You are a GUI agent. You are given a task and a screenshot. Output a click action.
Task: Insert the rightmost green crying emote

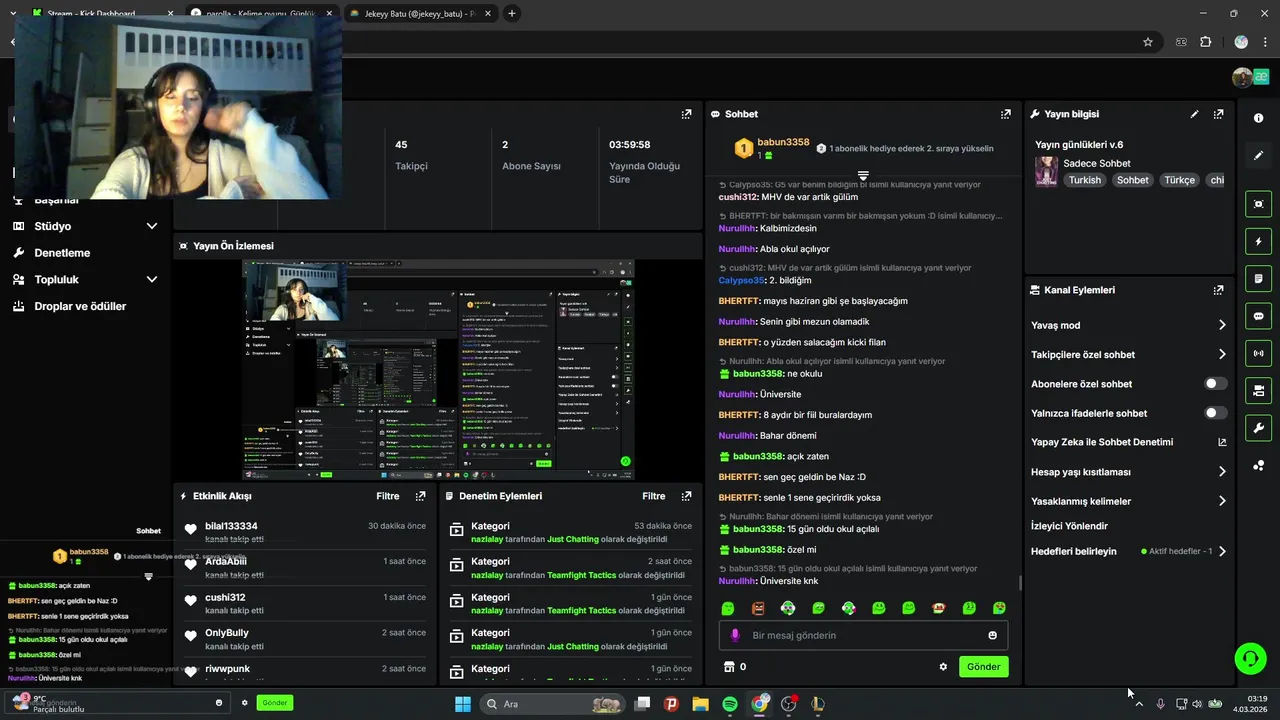click(x=999, y=608)
